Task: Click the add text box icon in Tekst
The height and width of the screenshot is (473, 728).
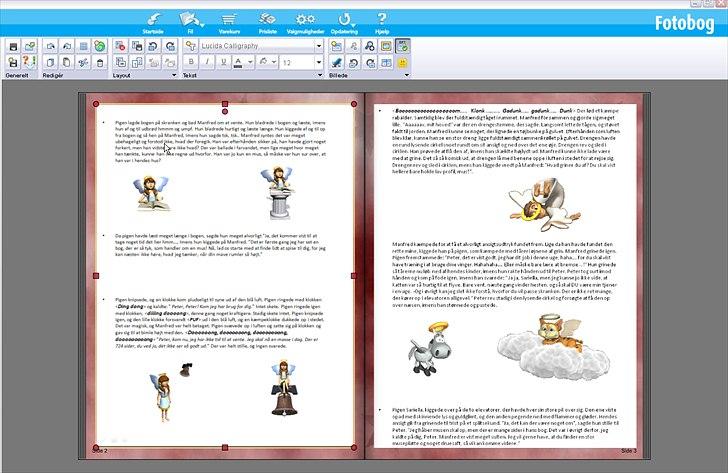Action: [x=190, y=46]
